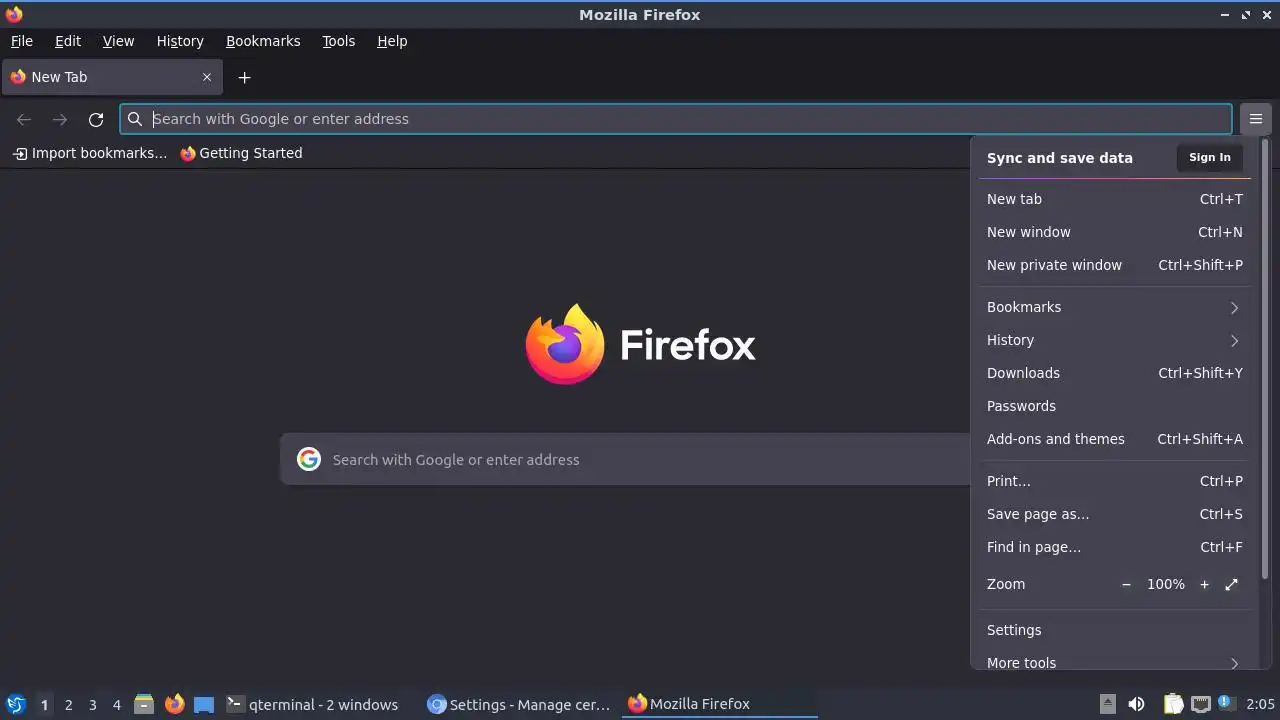Click the clock in the system tray

1260,704
